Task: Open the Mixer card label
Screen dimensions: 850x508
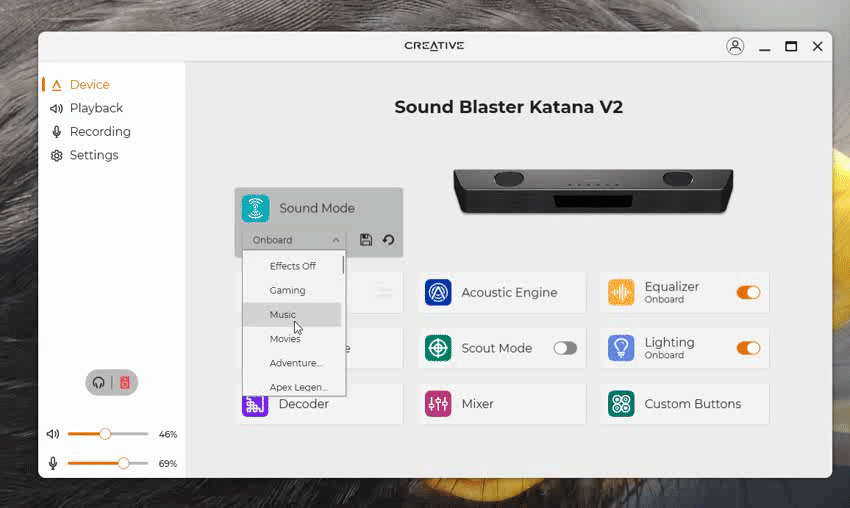Action: (x=477, y=404)
